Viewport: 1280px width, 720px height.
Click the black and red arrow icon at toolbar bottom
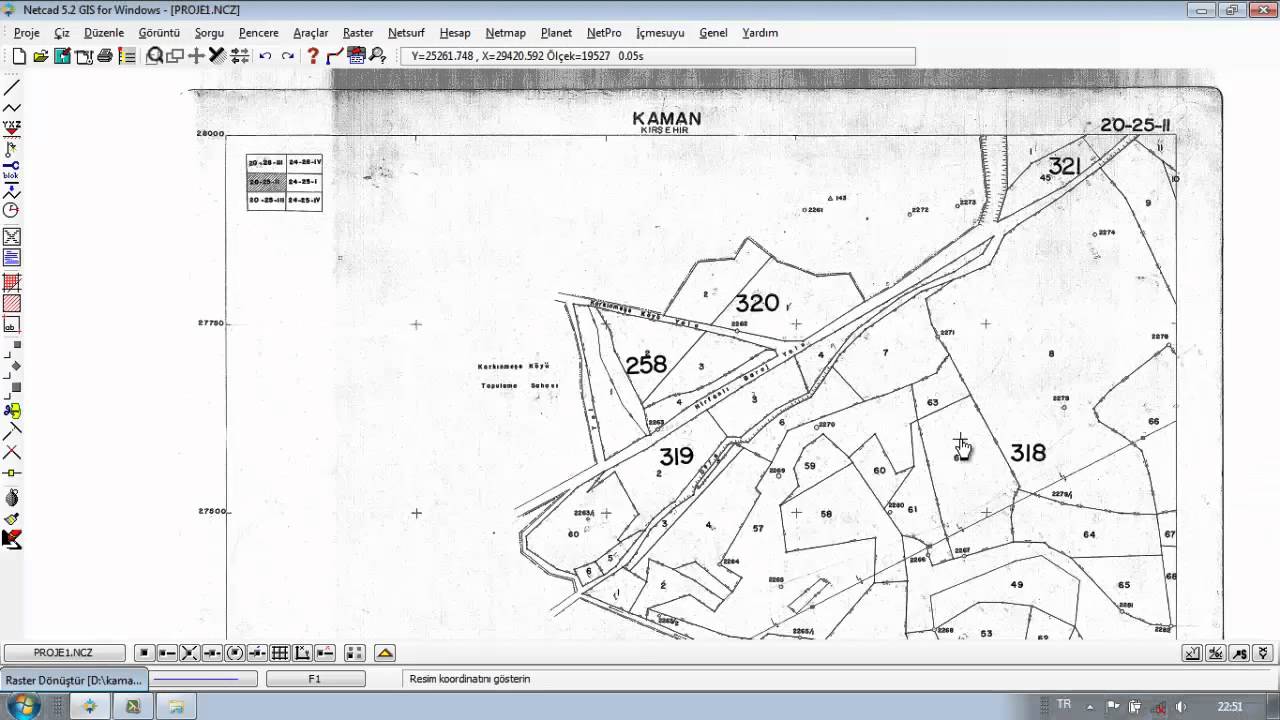12,540
